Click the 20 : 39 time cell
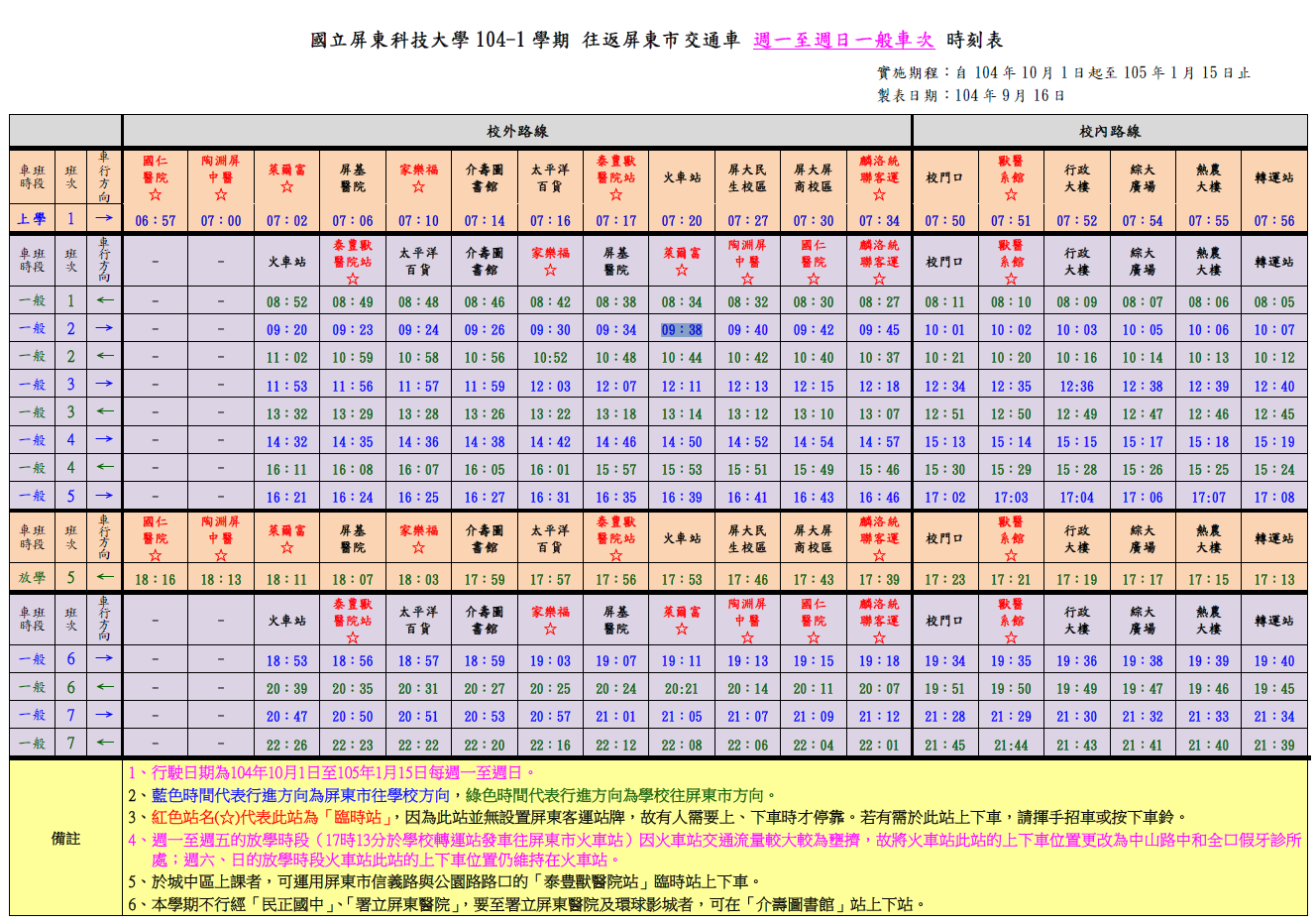The width and height of the screenshot is (1316, 922). click(286, 689)
